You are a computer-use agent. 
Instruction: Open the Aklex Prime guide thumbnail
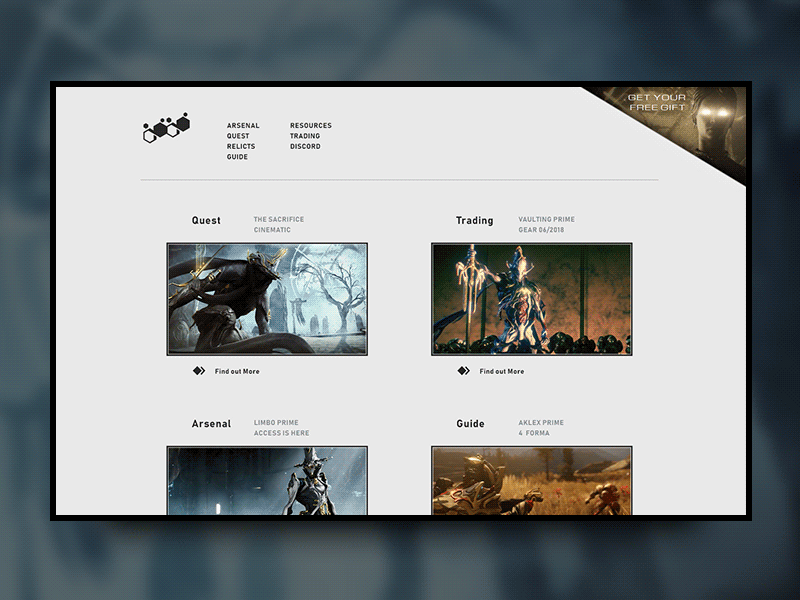click(532, 481)
